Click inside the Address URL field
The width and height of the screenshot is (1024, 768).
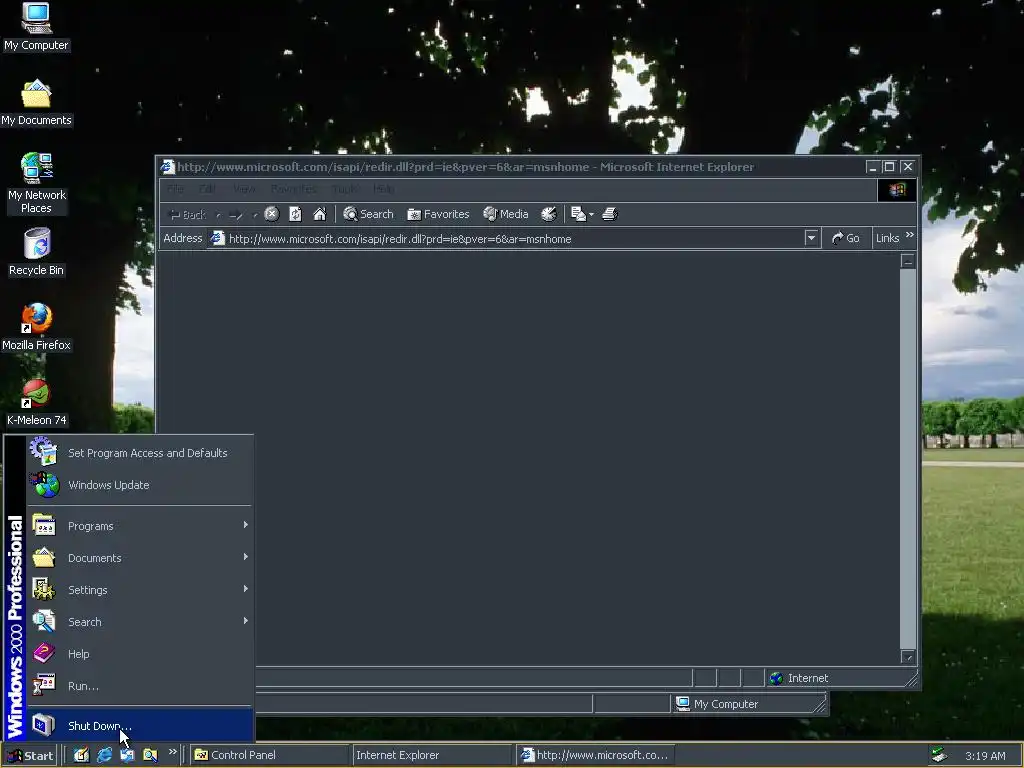tap(515, 239)
